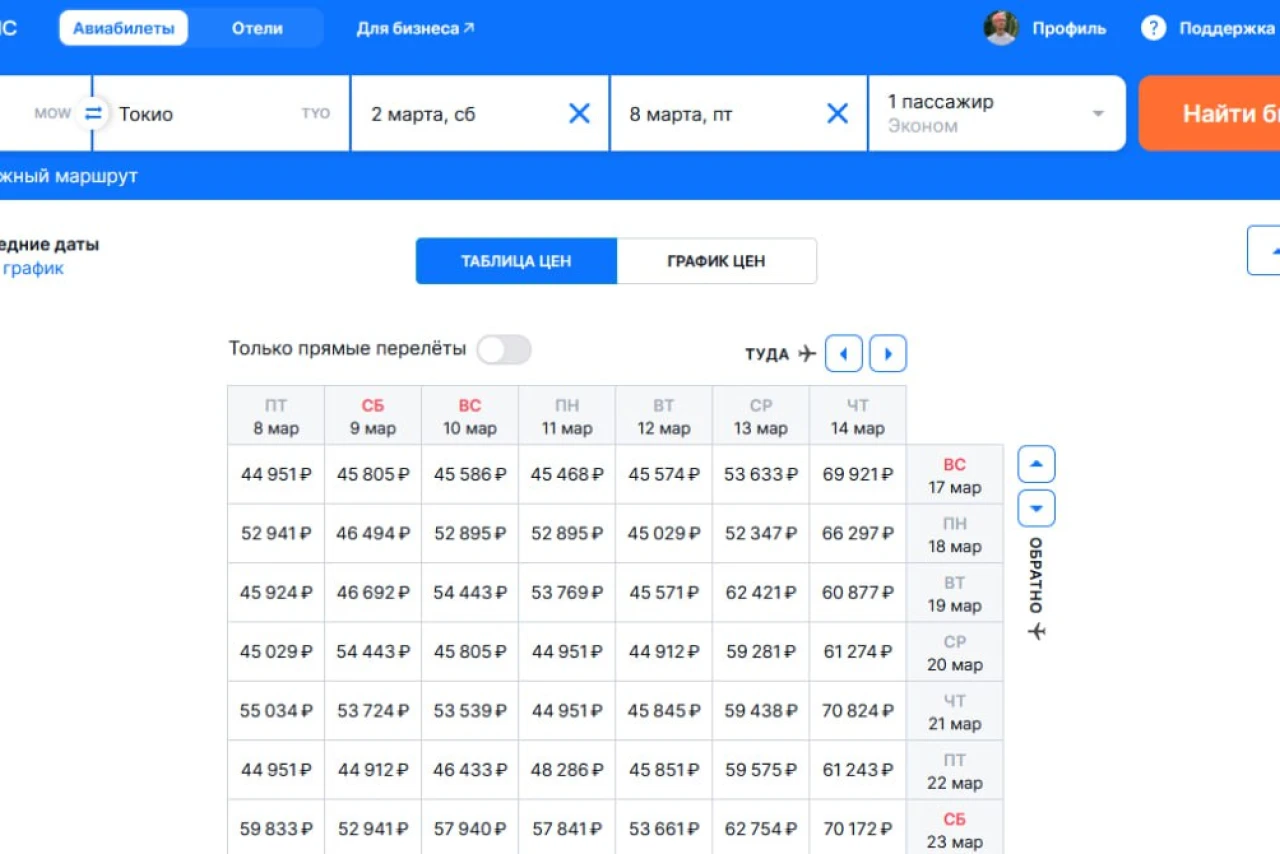
Task: Switch to Отели tab
Action: point(257,28)
